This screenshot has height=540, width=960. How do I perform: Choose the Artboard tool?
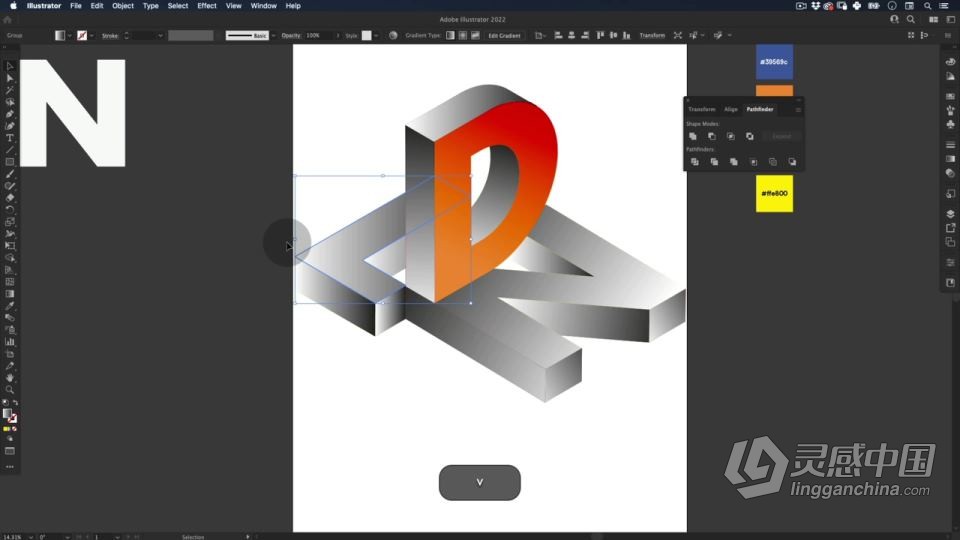tap(10, 354)
